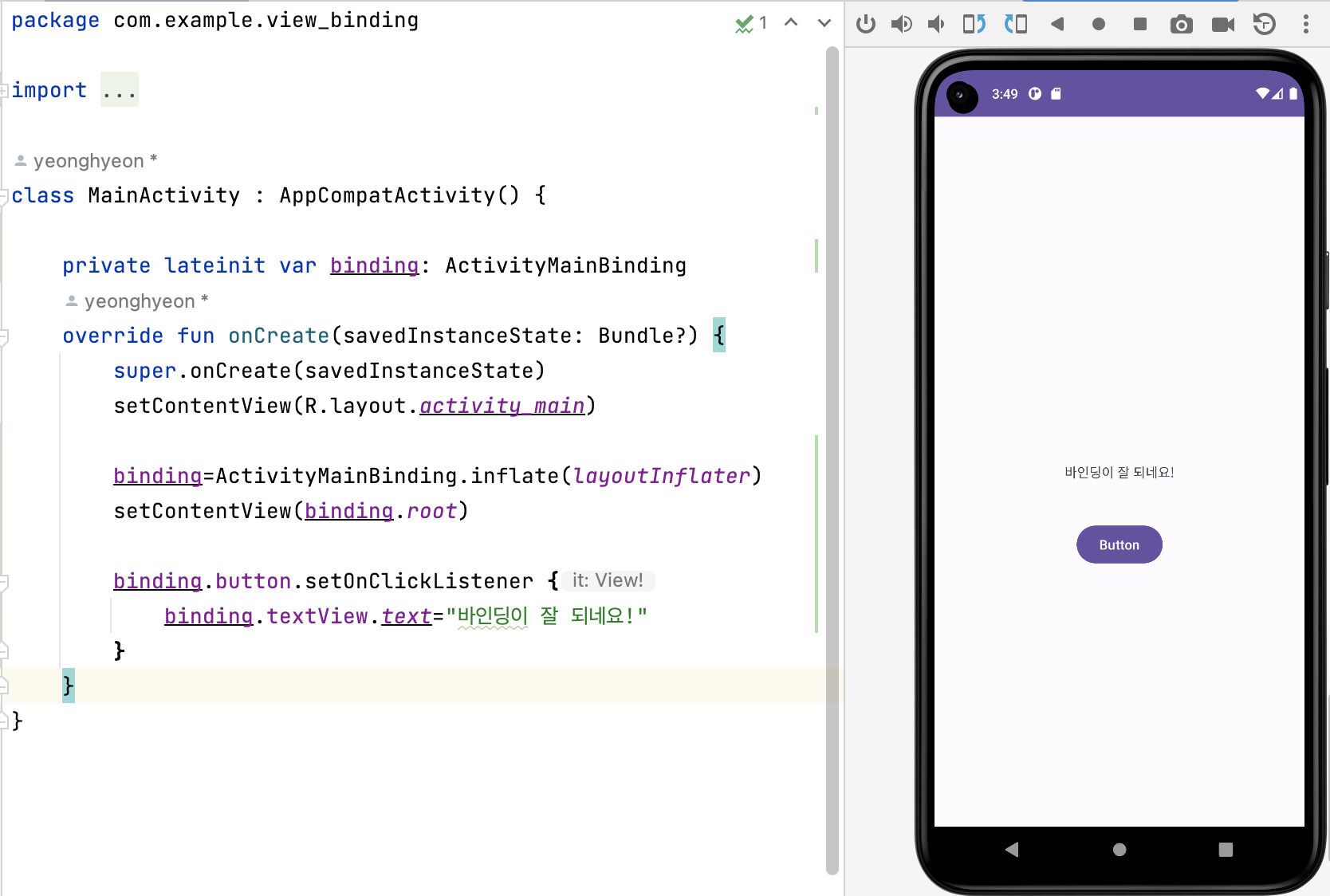Open the emulator more options menu
Screen dimensions: 1330x896
tap(1306, 24)
